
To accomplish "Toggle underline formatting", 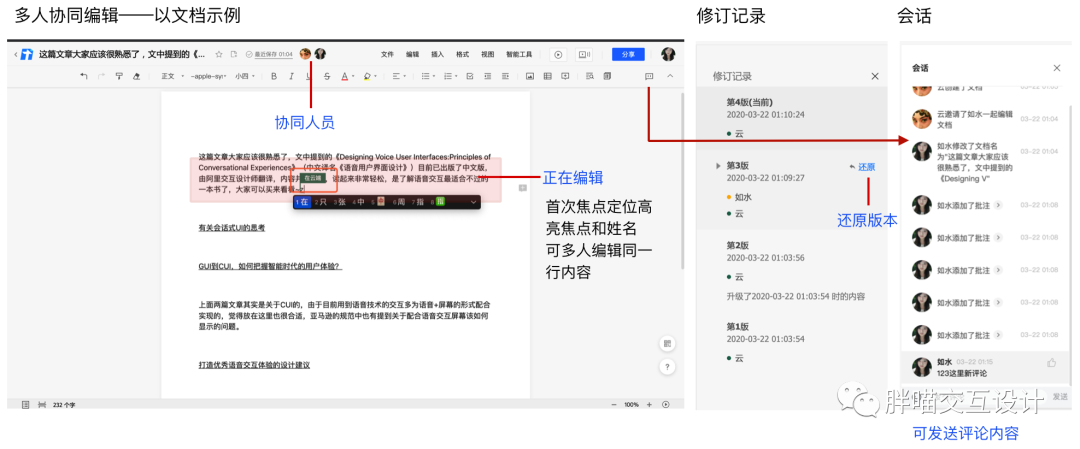I will pyautogui.click(x=309, y=76).
